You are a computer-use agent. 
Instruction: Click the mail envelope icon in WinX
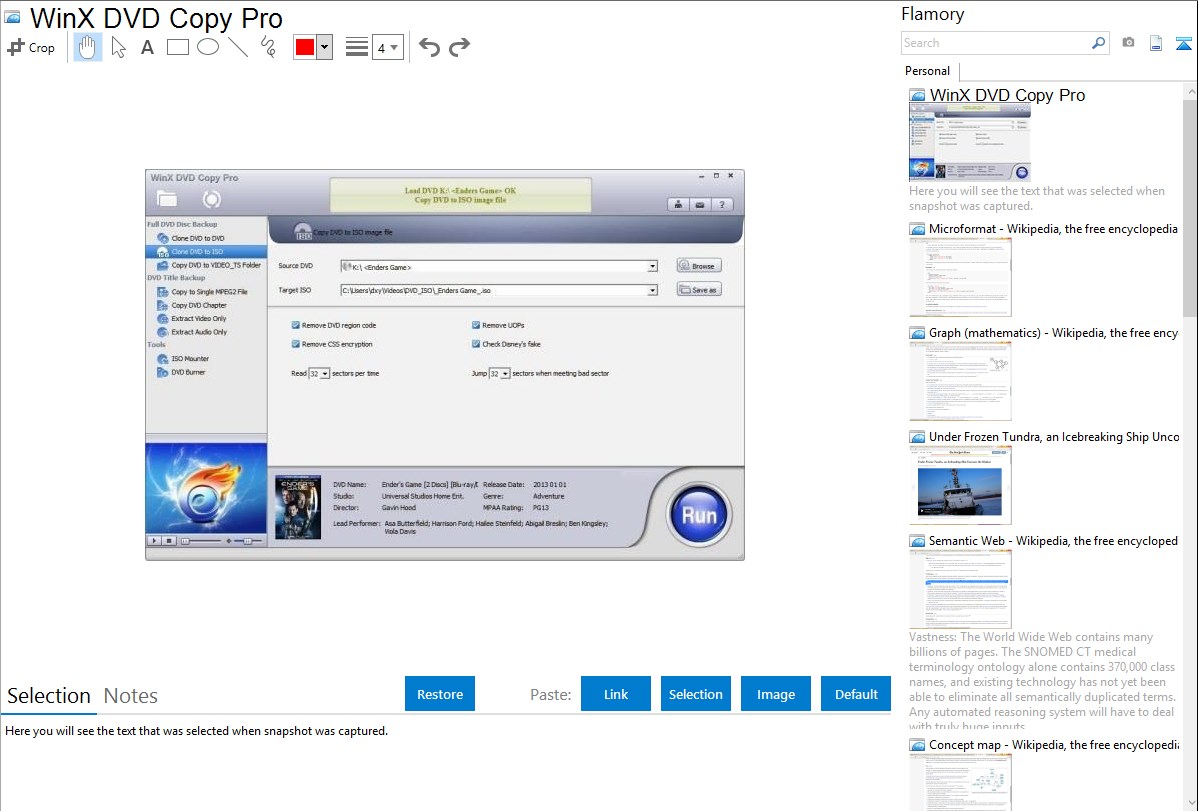point(700,205)
